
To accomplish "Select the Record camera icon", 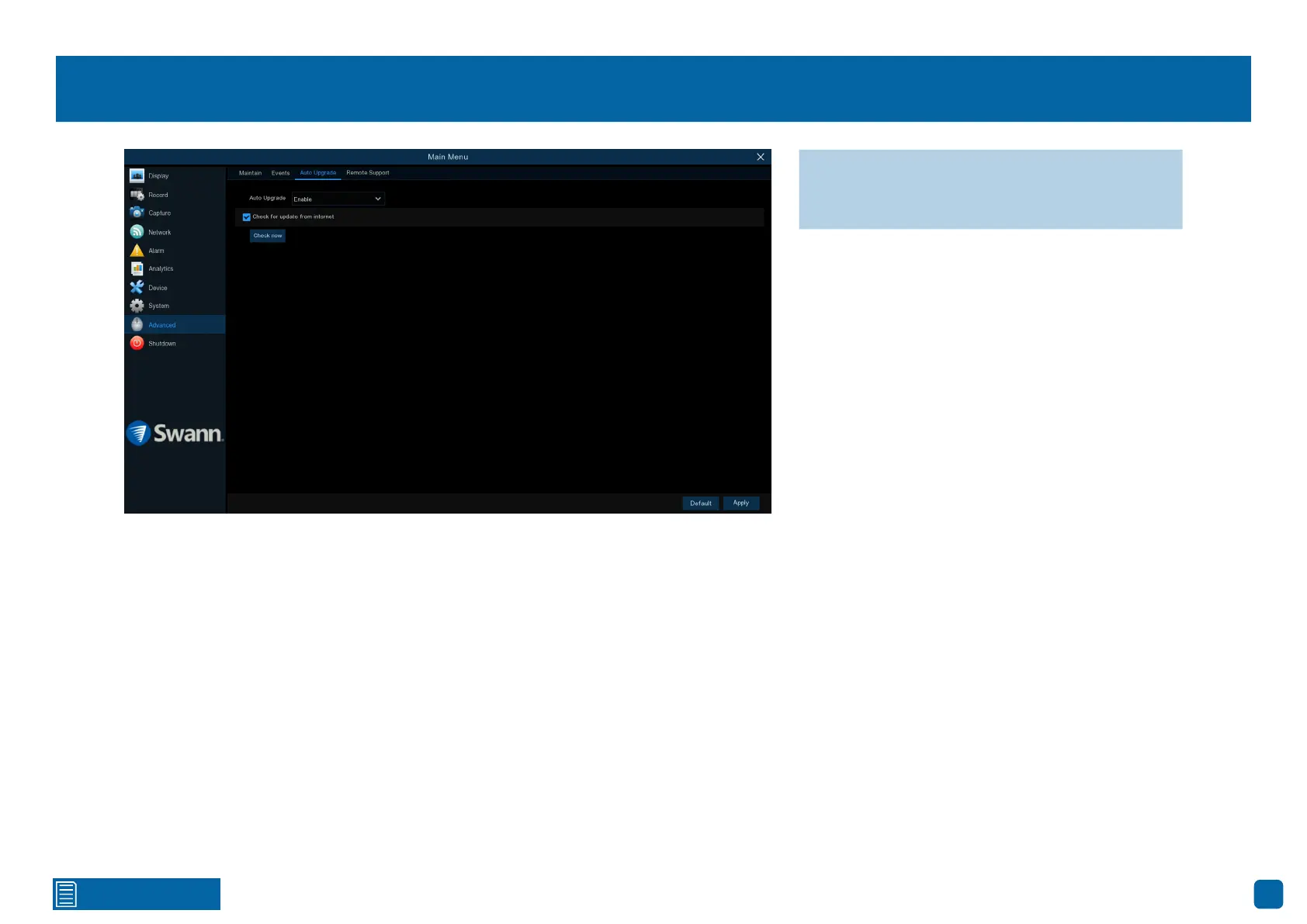I will pos(137,195).
